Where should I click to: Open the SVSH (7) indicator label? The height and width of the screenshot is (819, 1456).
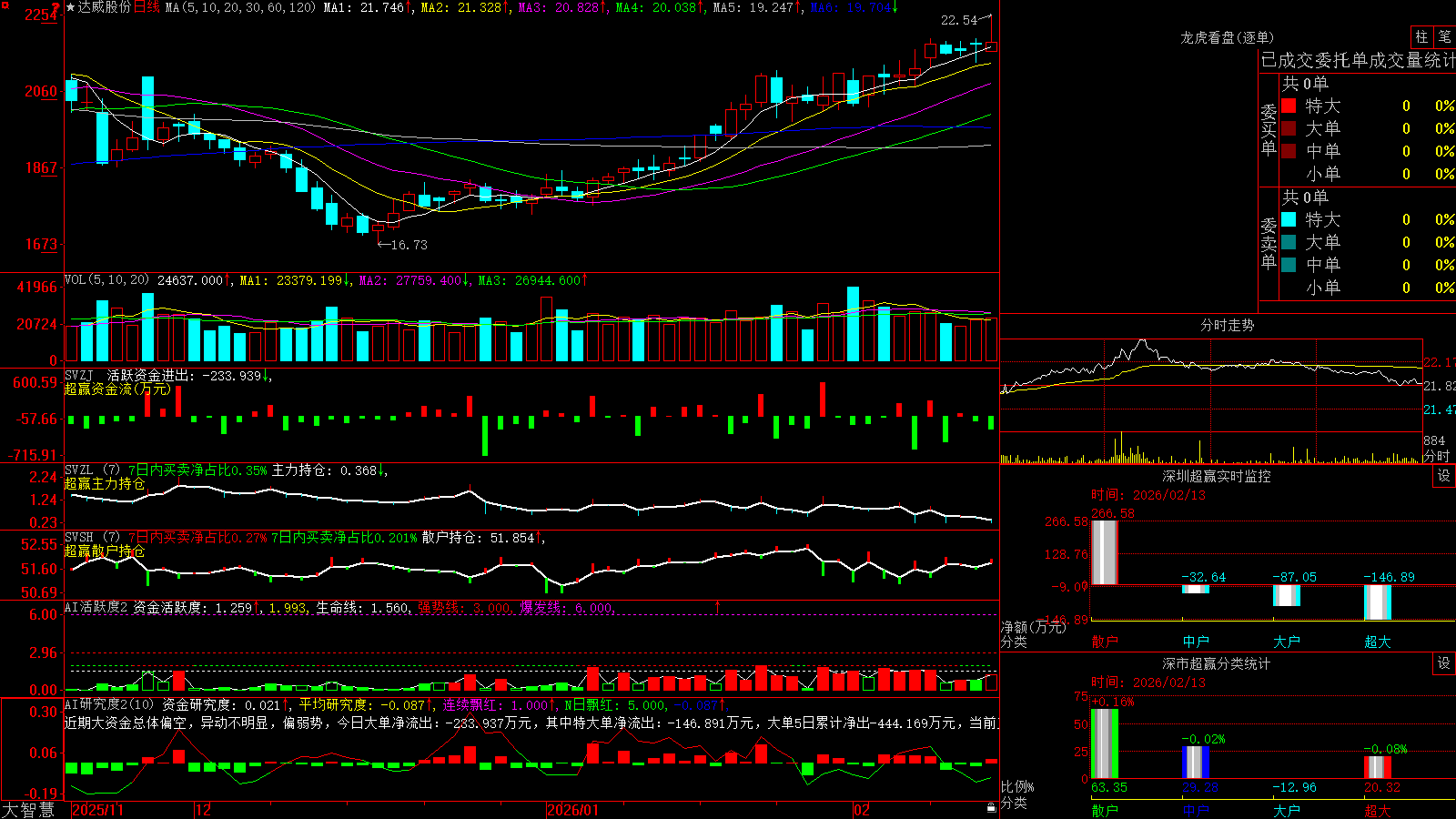pyautogui.click(x=92, y=538)
